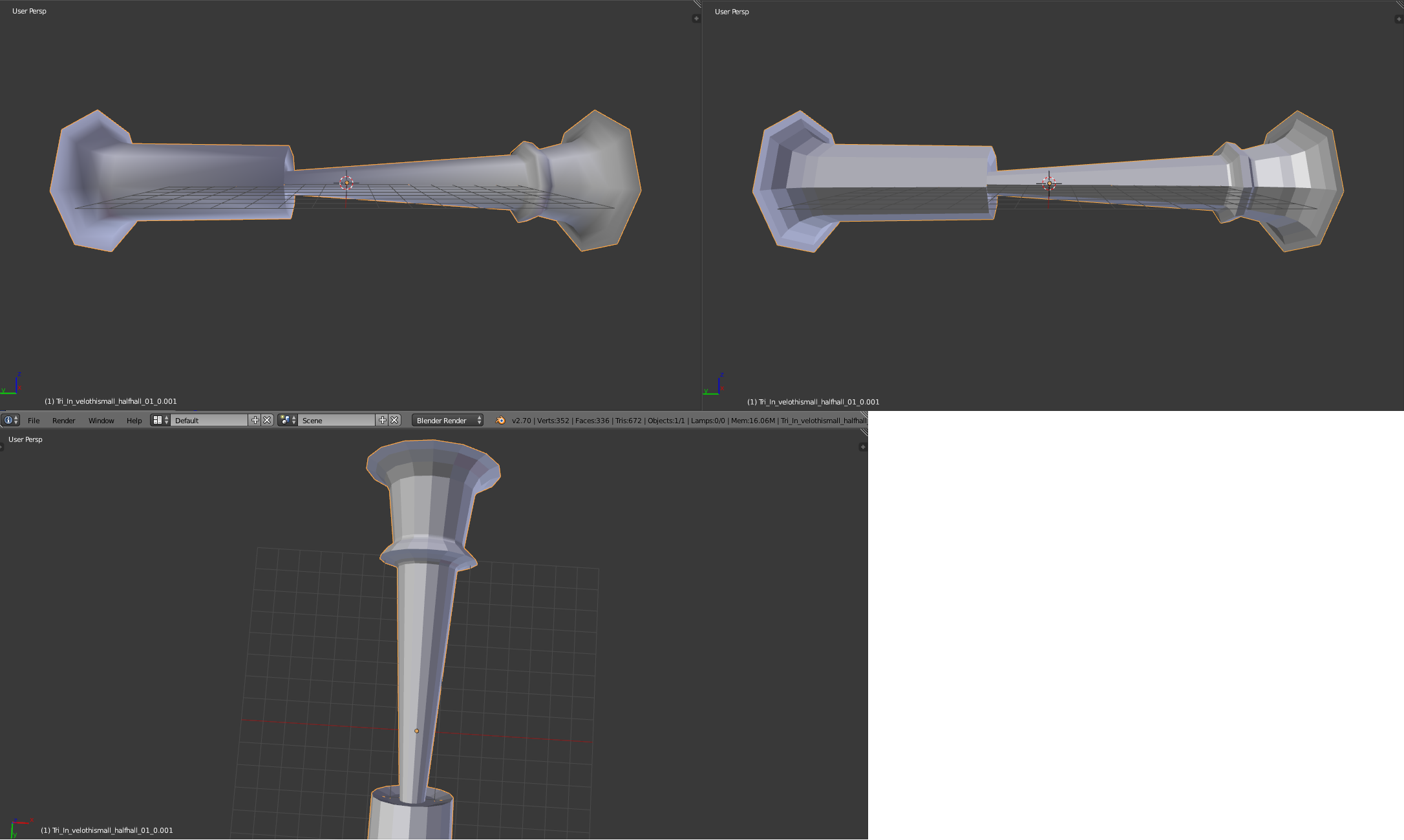Screen dimensions: 1404x840
Task: Add a new screen layout with plus icon
Action: 255,420
